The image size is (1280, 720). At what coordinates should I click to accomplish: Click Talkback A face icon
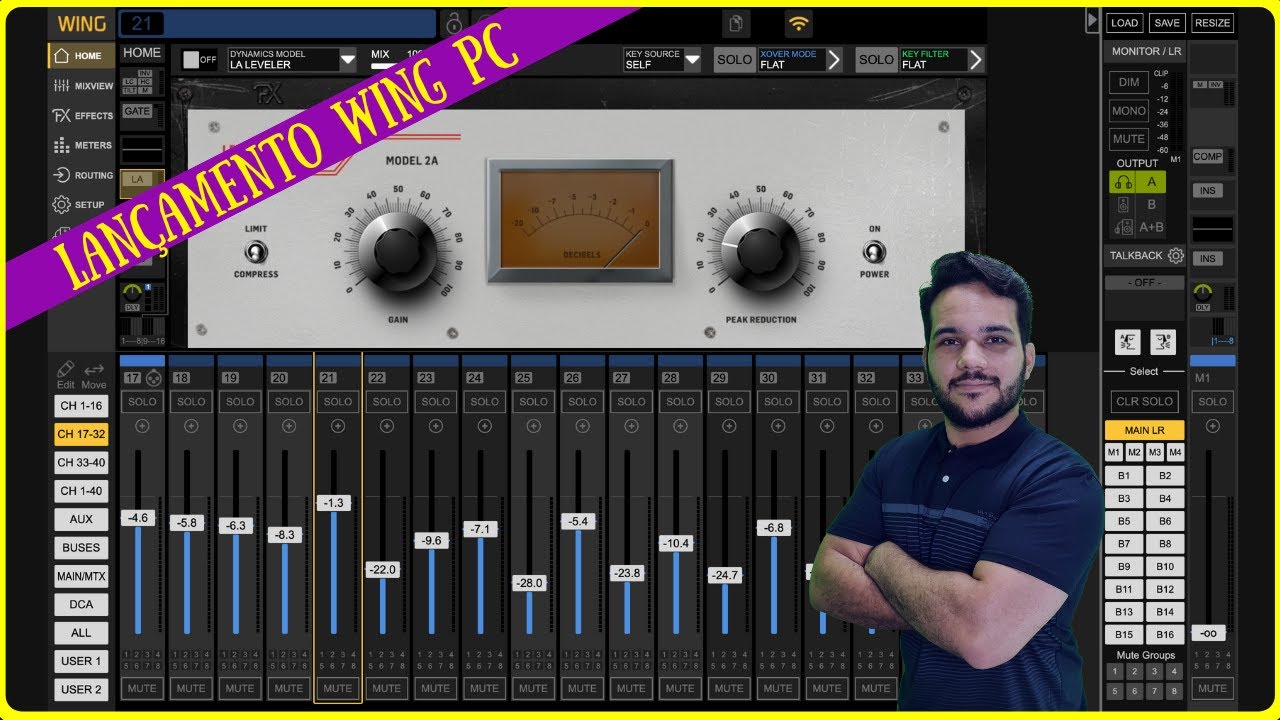(1127, 342)
